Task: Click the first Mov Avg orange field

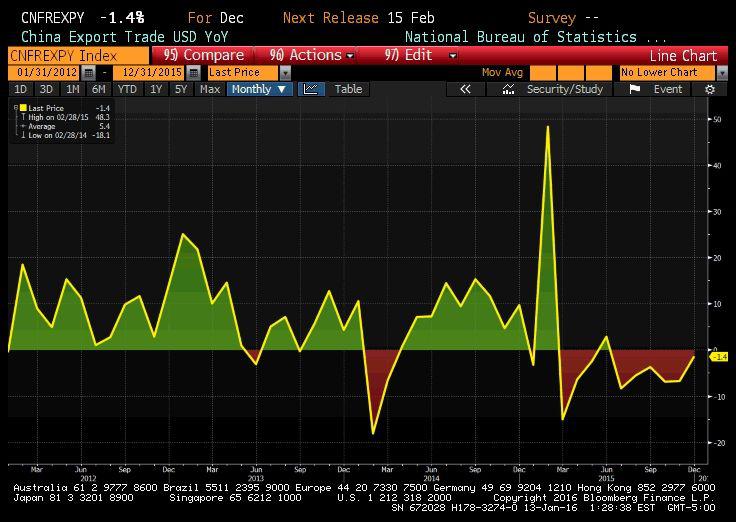Action: click(542, 73)
